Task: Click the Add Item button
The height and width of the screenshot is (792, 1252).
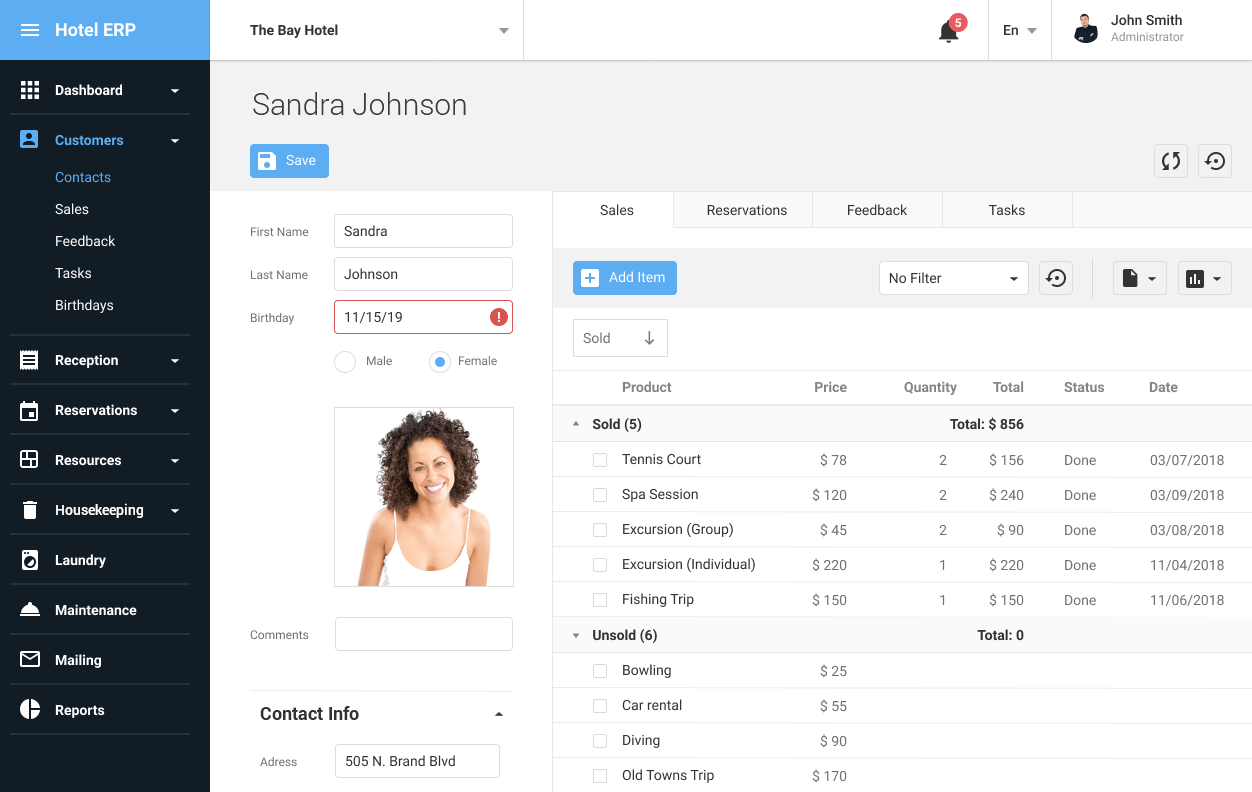Action: (624, 278)
